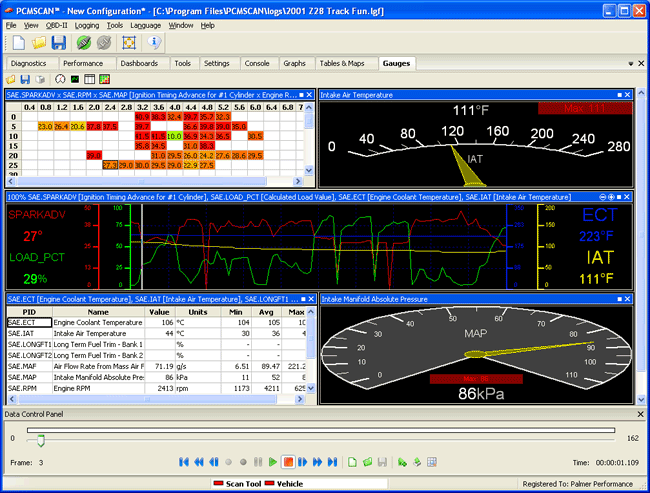Add a dial gauge via gauge icon
The height and width of the screenshot is (493, 650).
(x=59, y=79)
